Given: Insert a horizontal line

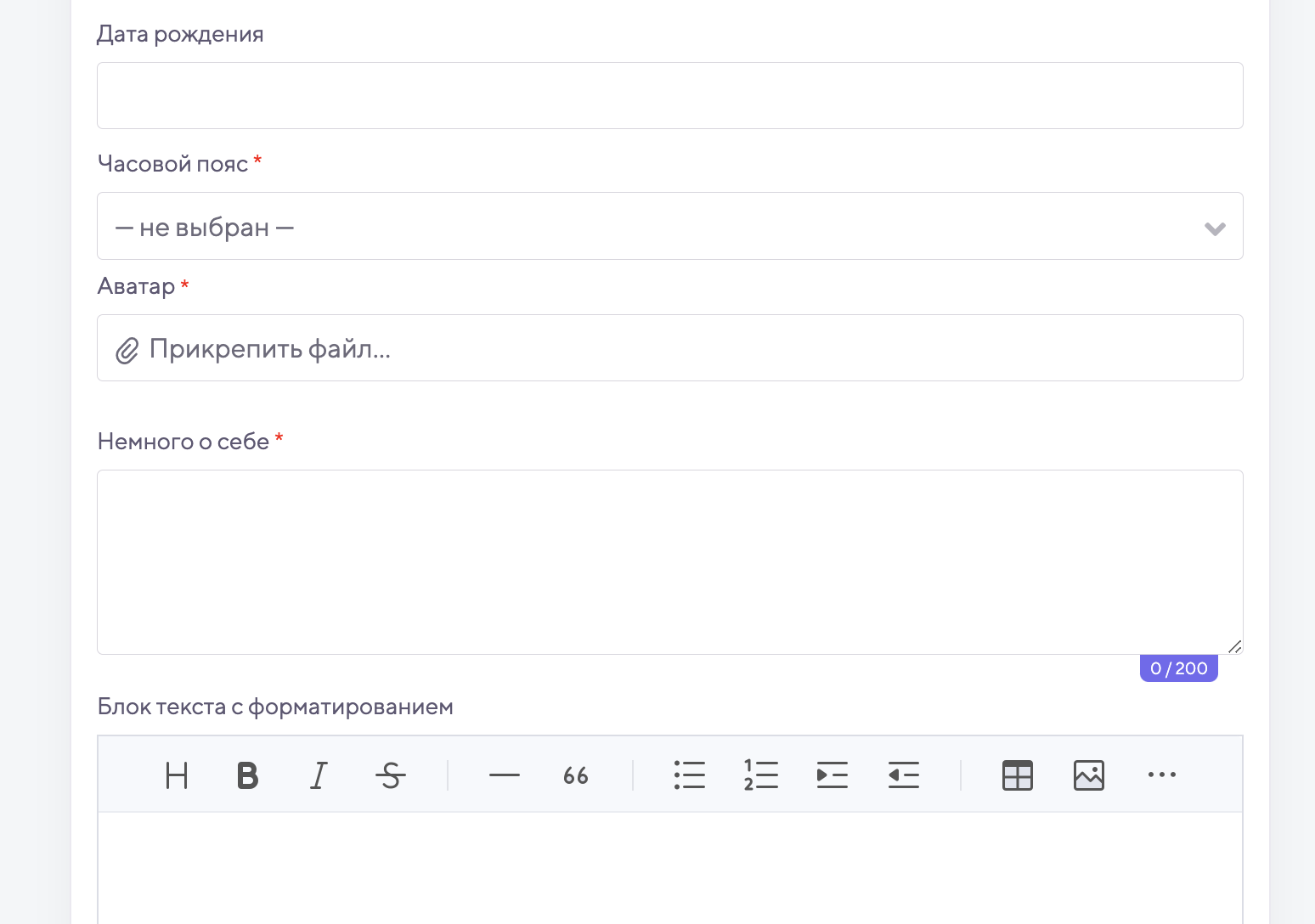Looking at the screenshot, I should [x=505, y=775].
